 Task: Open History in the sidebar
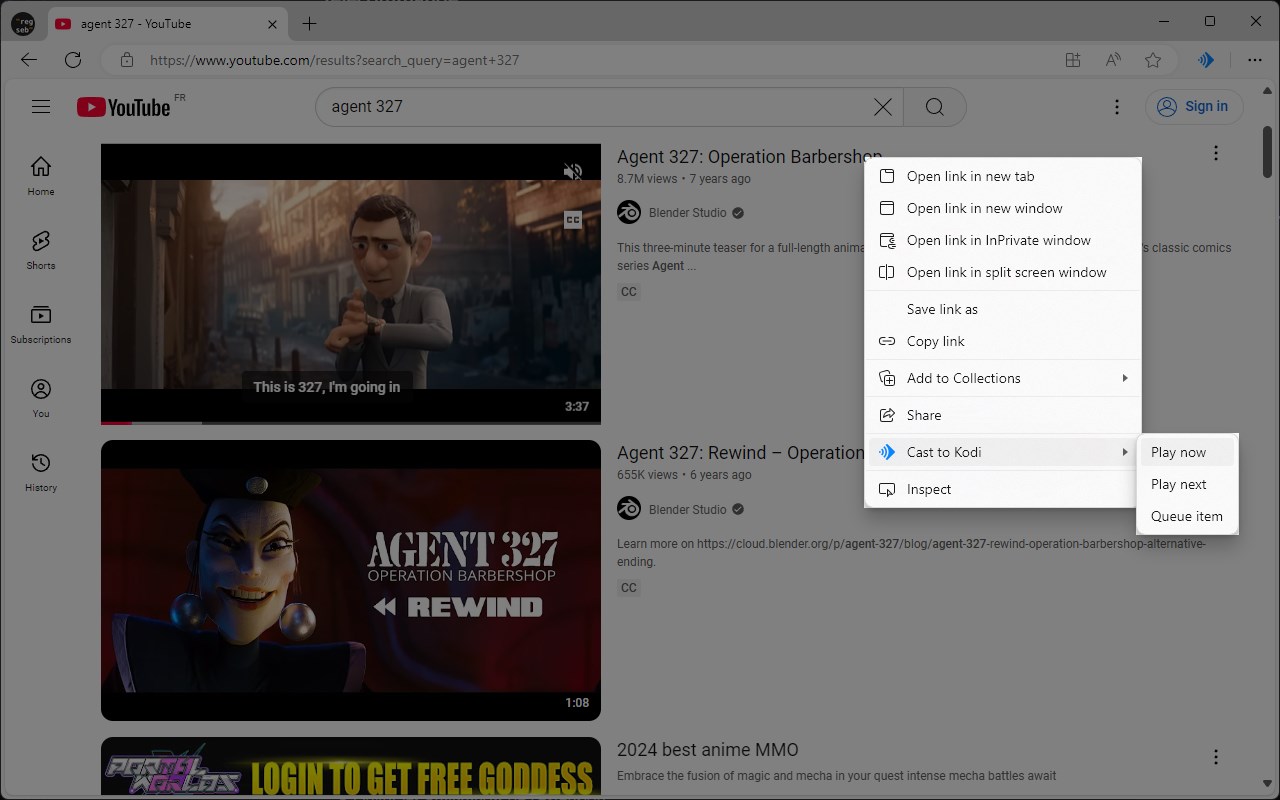41,471
